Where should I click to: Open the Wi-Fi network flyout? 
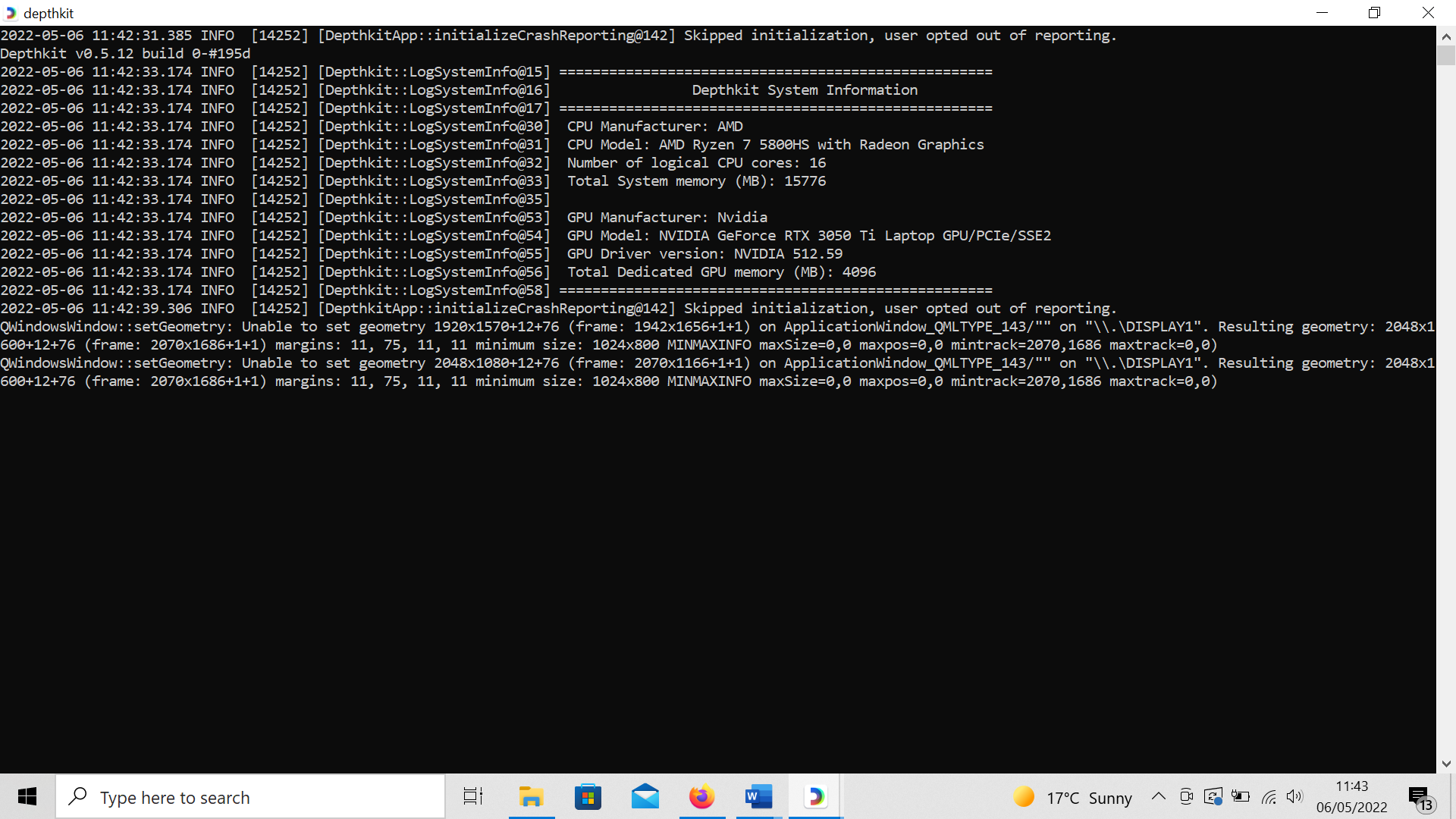(x=1269, y=796)
